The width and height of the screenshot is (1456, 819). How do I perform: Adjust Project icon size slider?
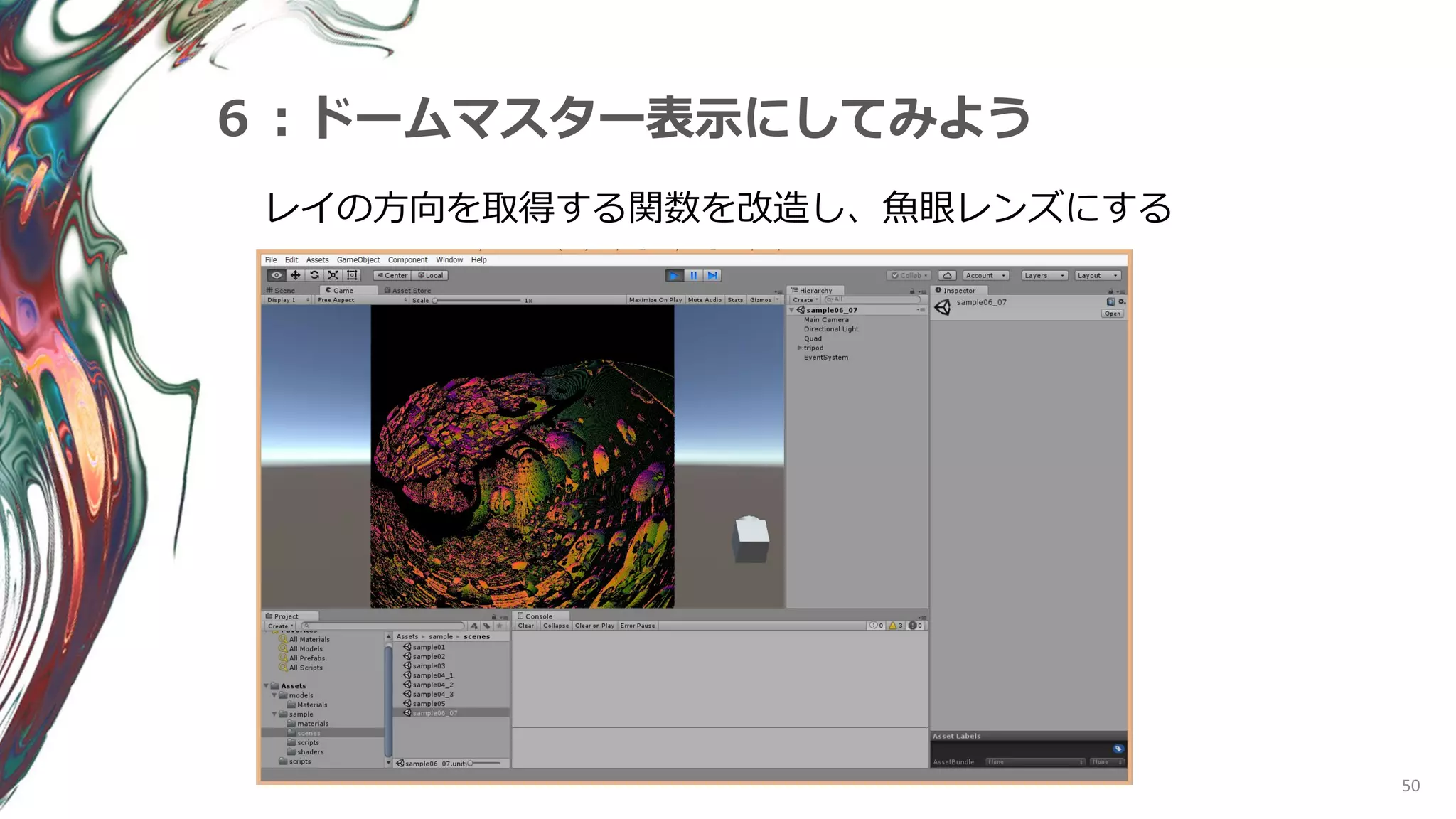[484, 763]
